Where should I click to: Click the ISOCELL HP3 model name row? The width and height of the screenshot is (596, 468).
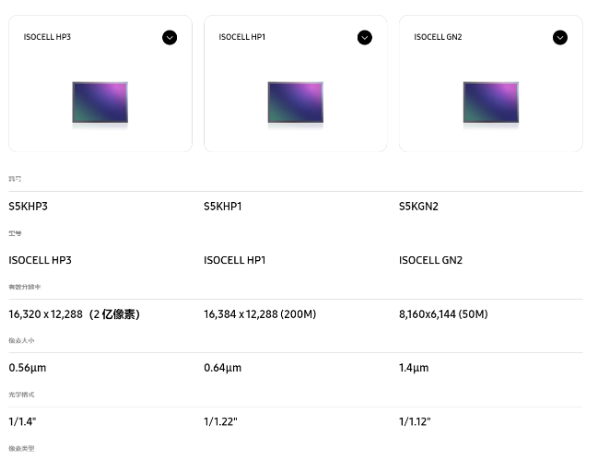click(x=40, y=260)
